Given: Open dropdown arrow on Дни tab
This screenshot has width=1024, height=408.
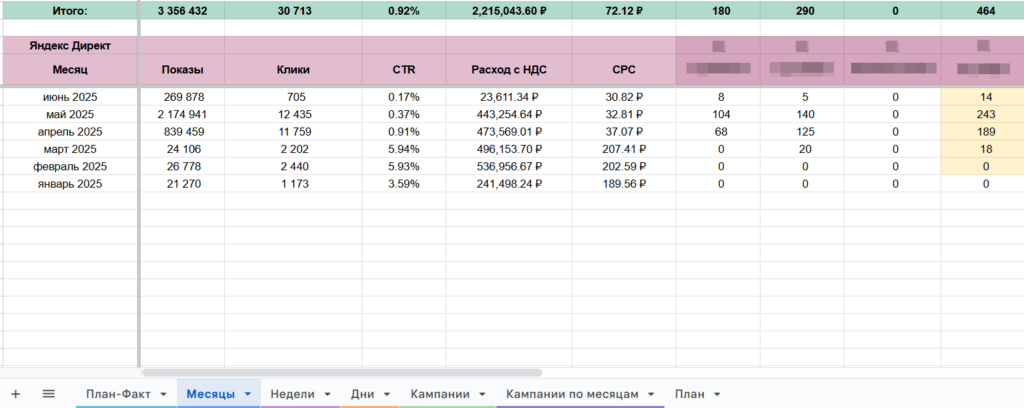Looking at the screenshot, I should pos(387,394).
